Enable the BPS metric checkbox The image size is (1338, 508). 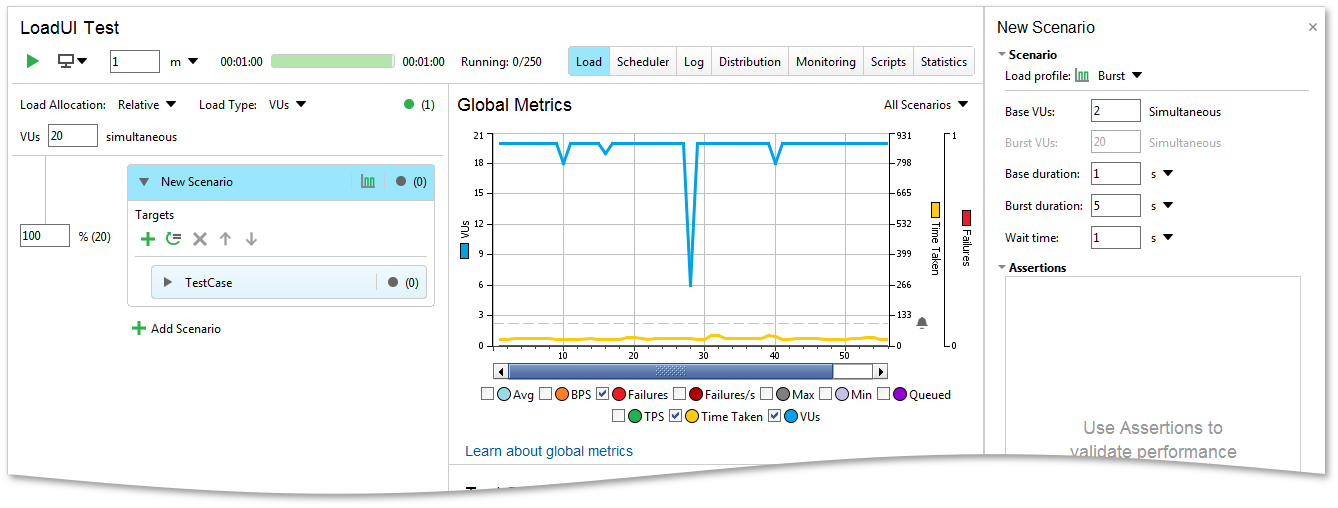point(546,394)
